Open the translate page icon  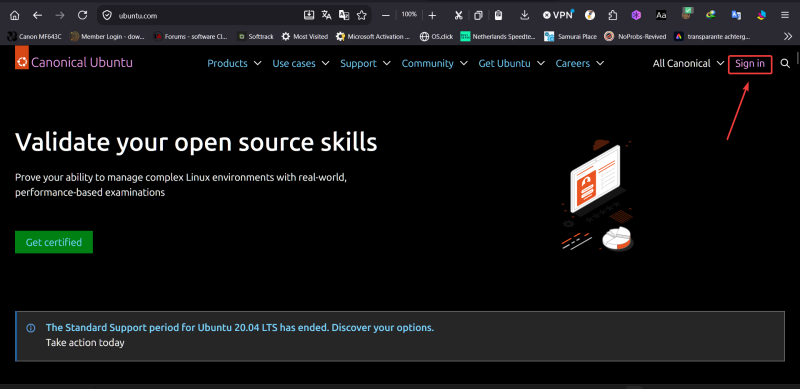327,15
